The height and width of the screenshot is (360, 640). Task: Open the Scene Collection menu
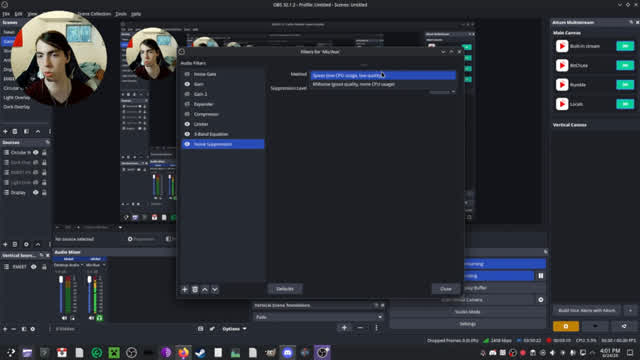tap(93, 14)
